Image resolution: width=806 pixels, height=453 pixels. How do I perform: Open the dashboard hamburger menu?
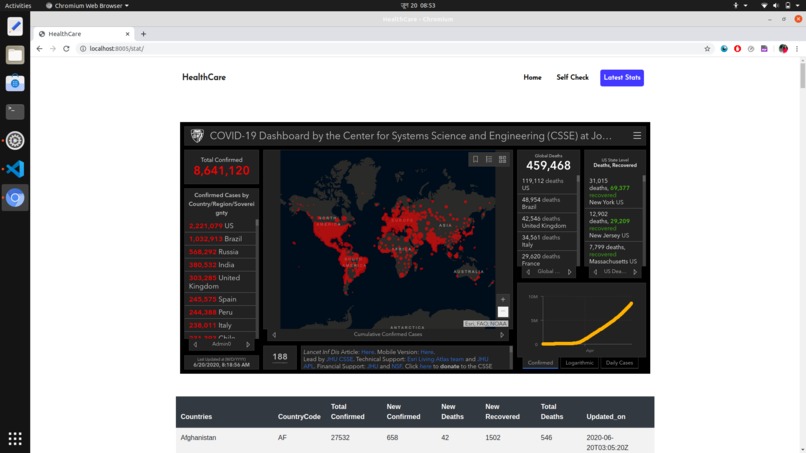coord(637,136)
